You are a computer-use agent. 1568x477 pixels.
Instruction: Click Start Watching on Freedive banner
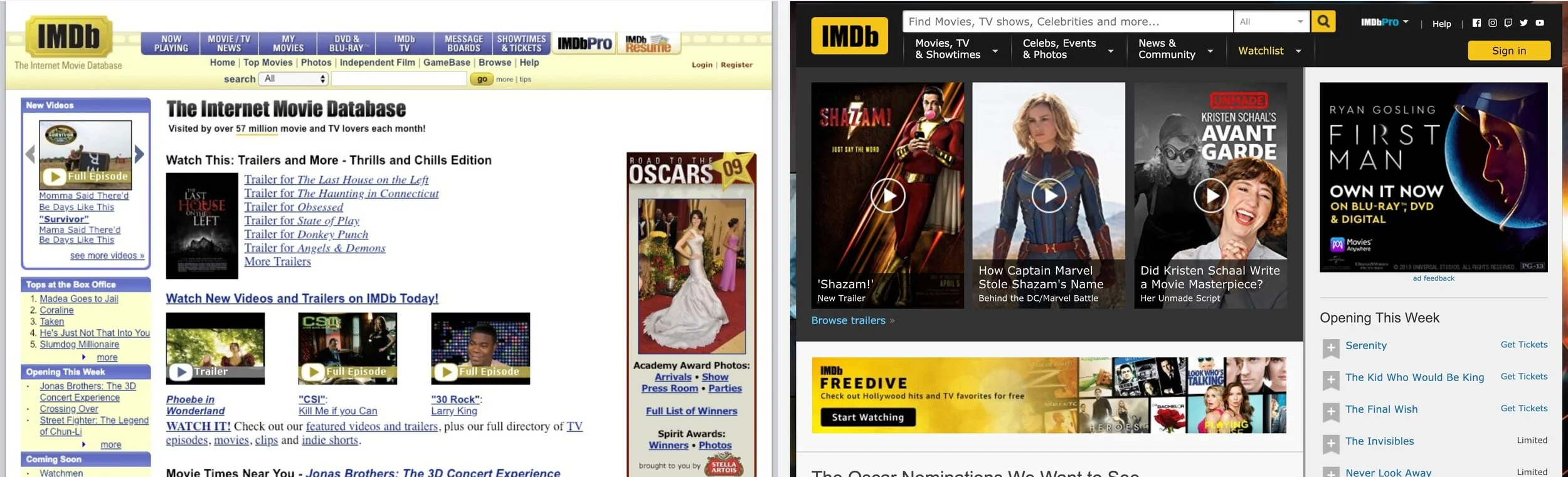[867, 417]
